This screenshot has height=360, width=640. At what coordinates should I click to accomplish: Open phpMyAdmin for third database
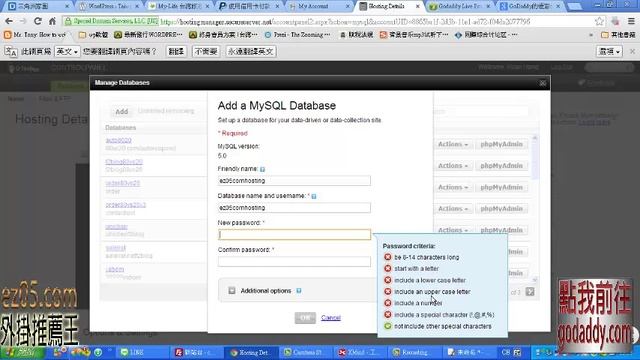pos(501,187)
